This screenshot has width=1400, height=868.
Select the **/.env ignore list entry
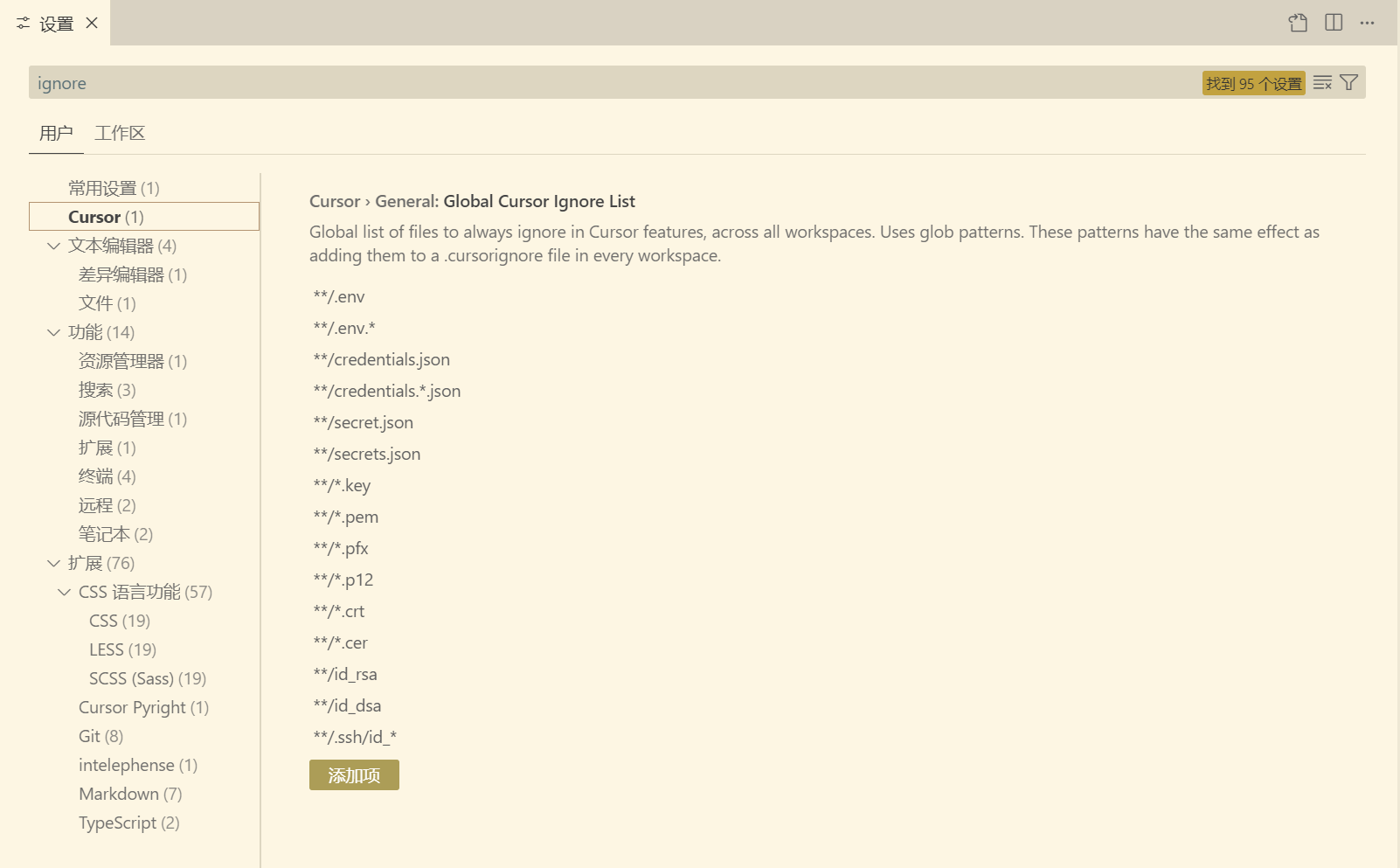pos(339,296)
